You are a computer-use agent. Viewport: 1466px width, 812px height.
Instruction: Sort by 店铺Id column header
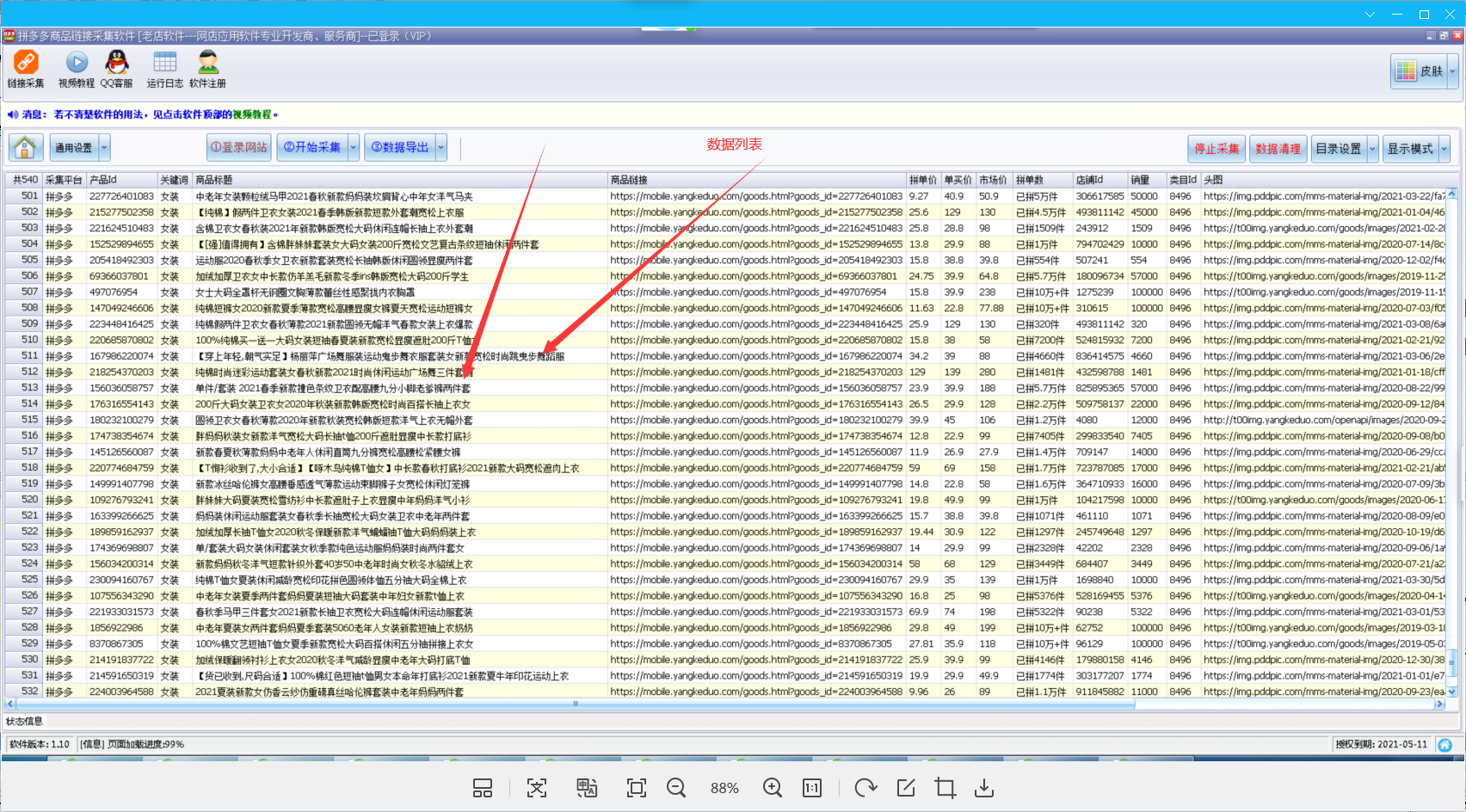click(x=1100, y=180)
